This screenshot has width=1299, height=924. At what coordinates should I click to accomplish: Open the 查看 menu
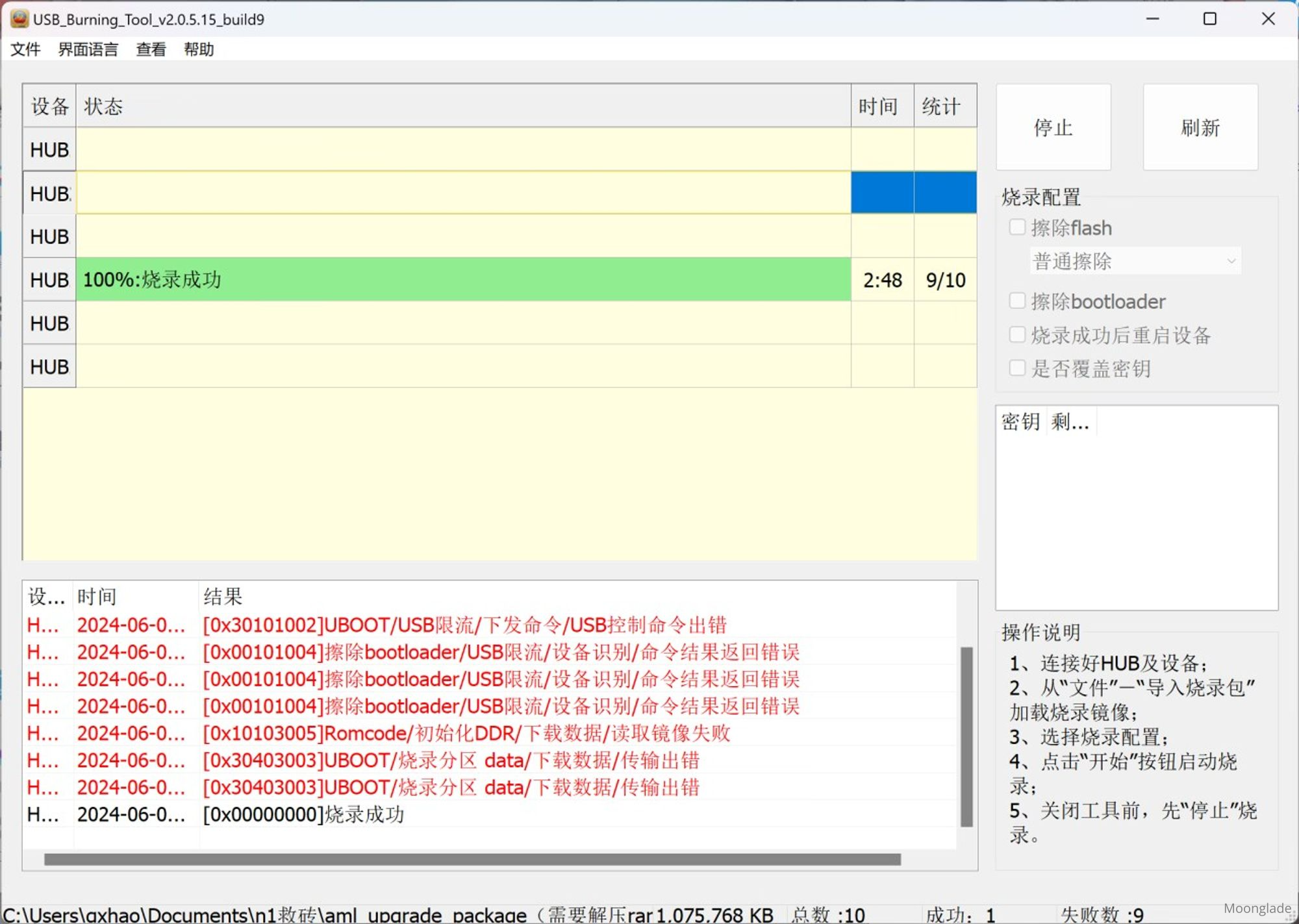(x=151, y=49)
